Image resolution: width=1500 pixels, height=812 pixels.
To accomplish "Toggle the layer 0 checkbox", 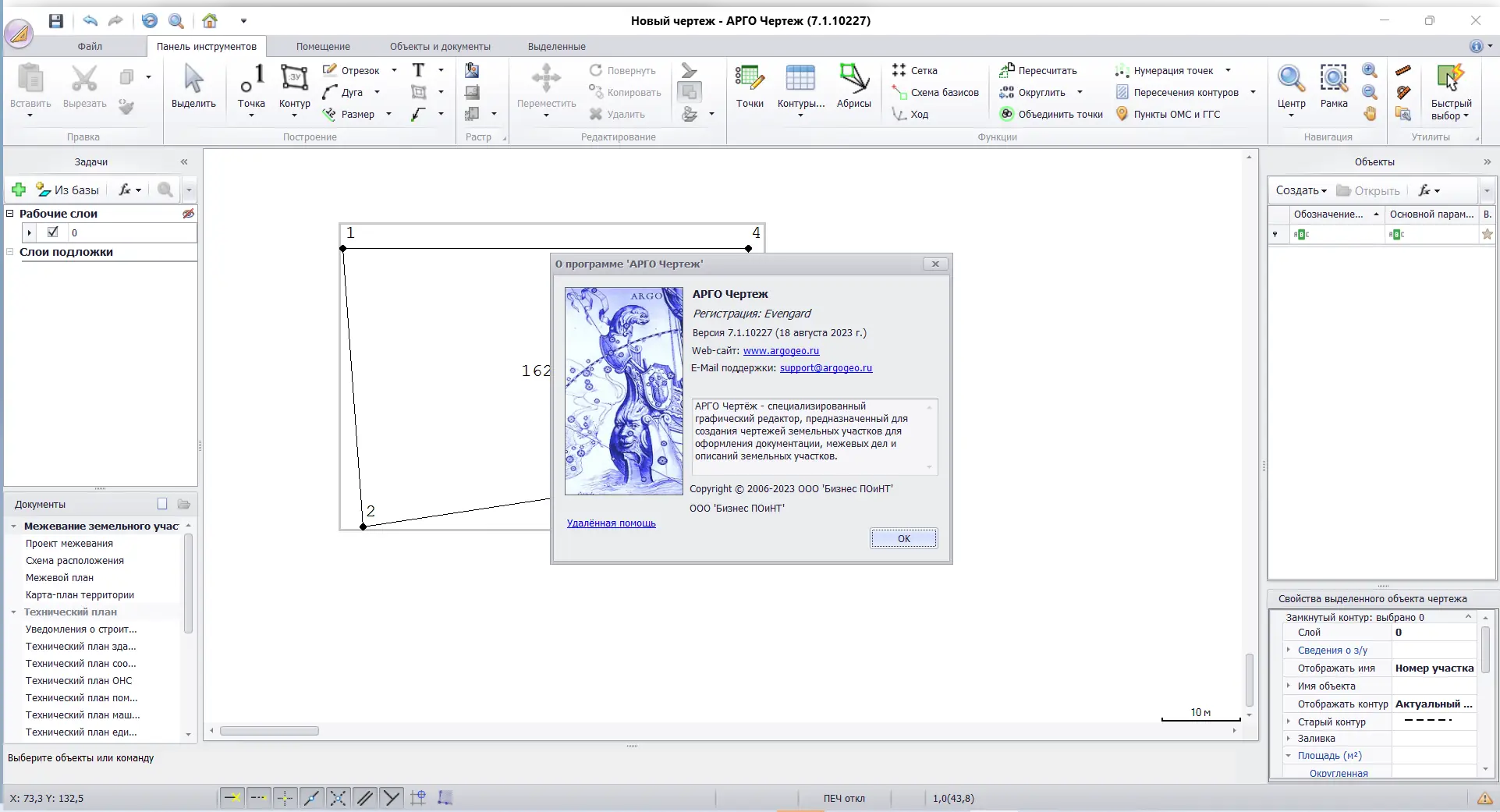I will click(x=53, y=232).
